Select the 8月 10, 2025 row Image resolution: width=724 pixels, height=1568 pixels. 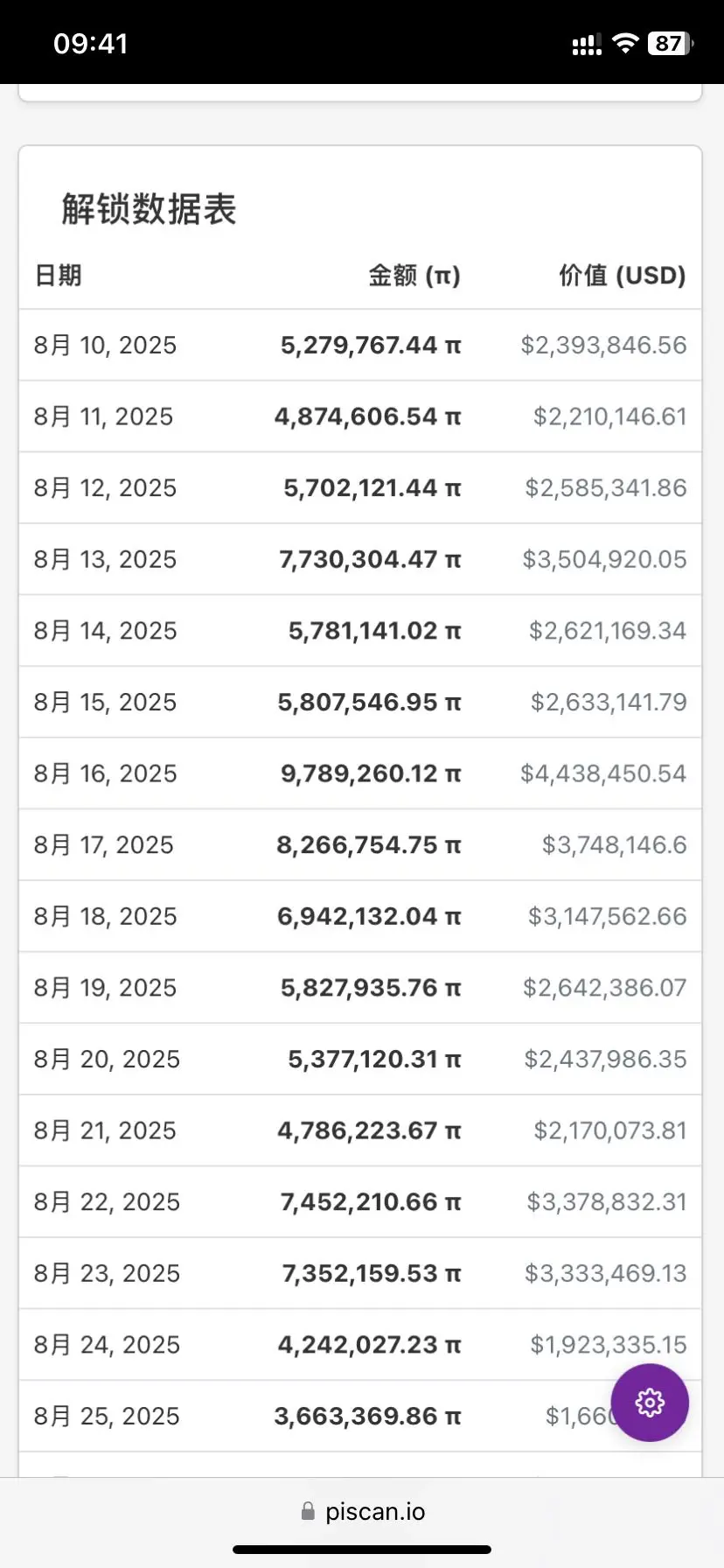point(360,345)
